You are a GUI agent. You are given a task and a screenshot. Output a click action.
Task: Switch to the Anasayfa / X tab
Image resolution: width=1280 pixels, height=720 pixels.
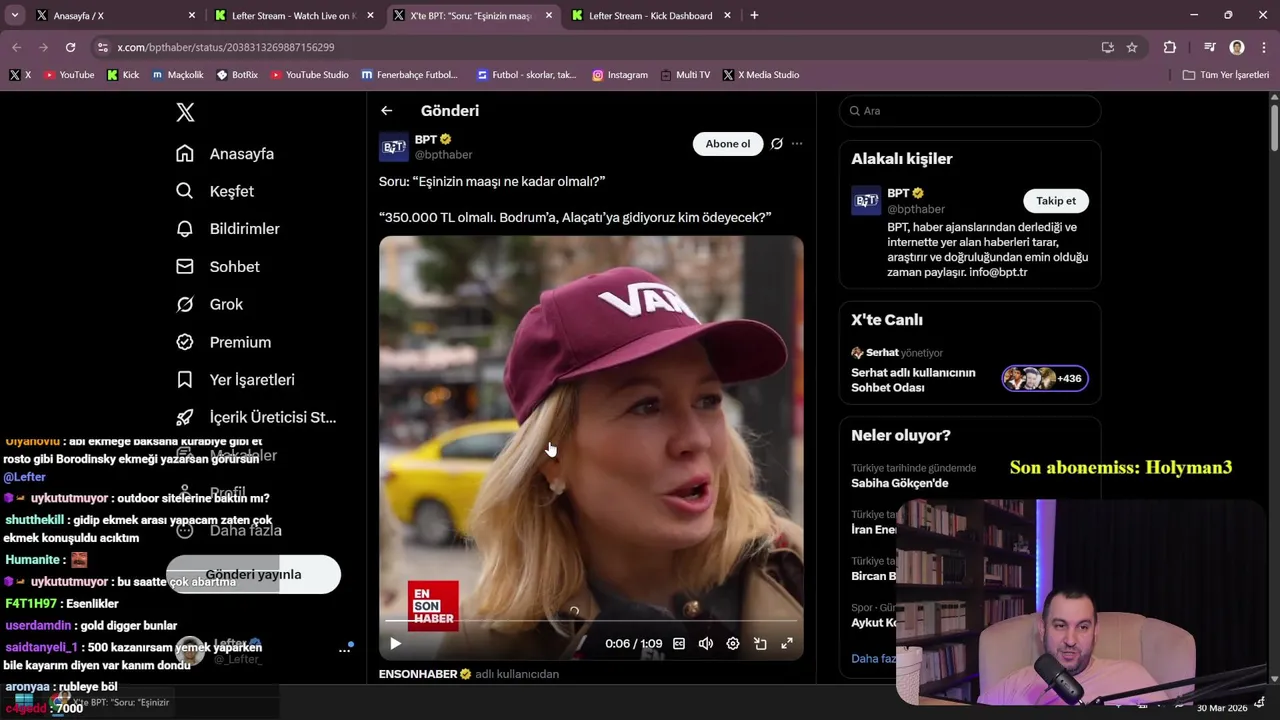point(110,16)
